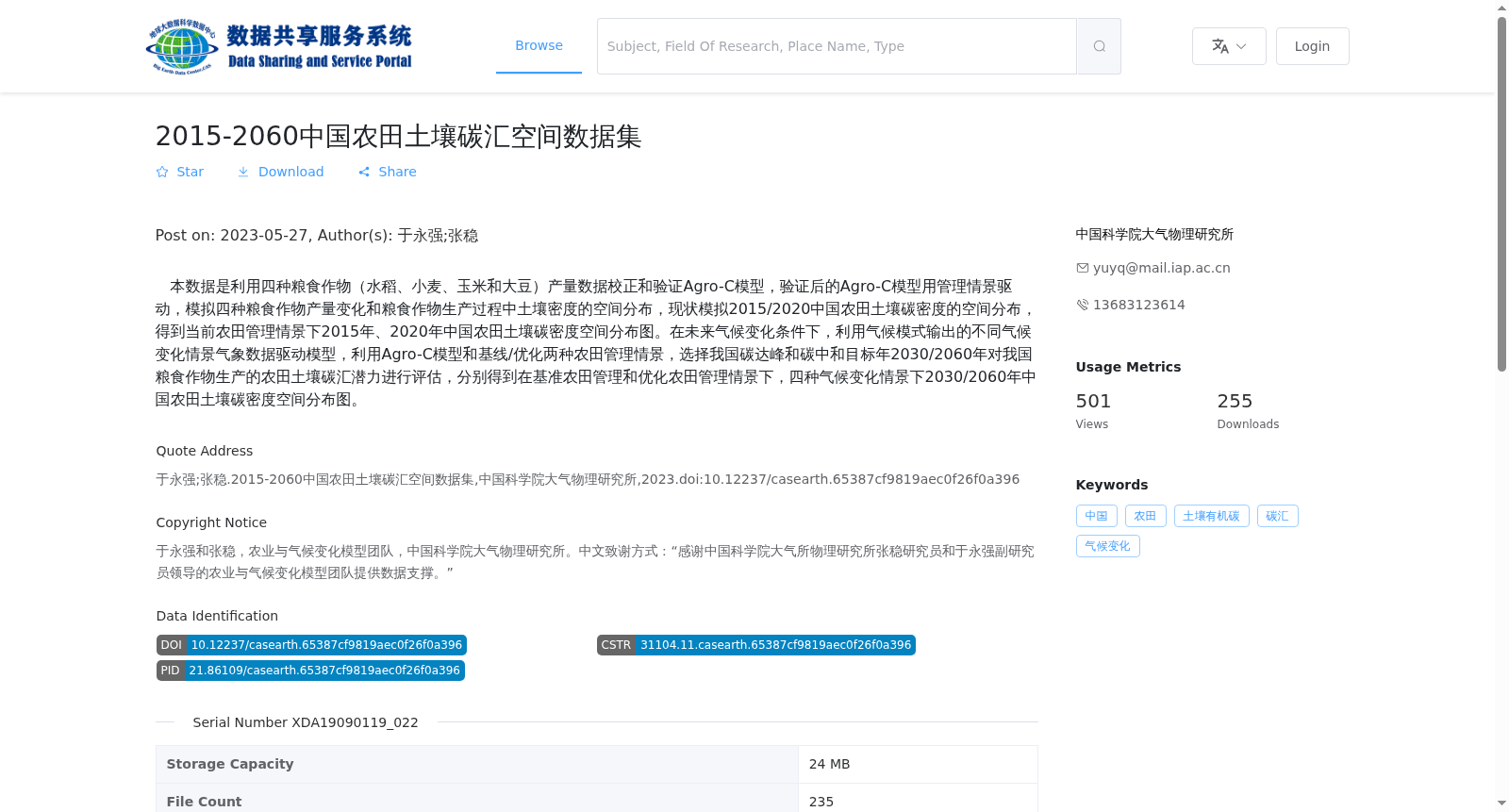Click the email envelope icon
1509x812 pixels.
[x=1083, y=268]
